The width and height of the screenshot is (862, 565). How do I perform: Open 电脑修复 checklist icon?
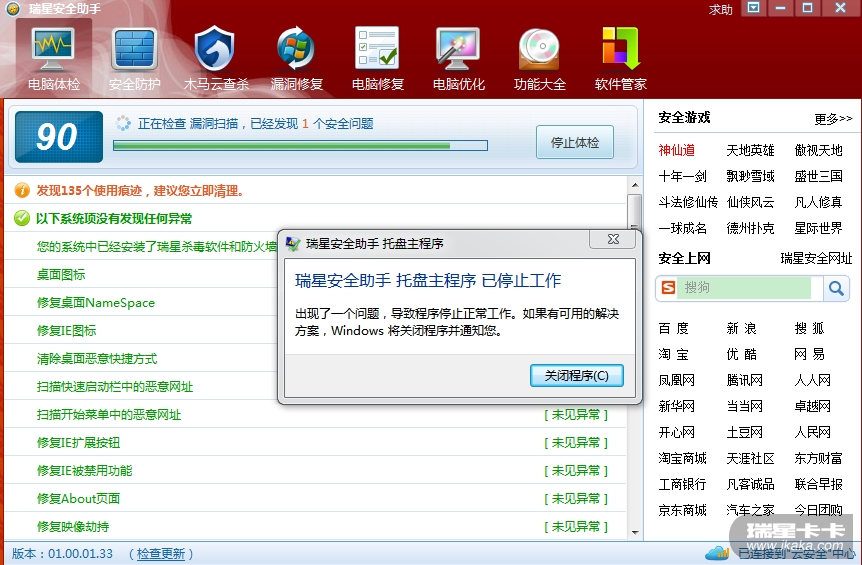coord(377,48)
